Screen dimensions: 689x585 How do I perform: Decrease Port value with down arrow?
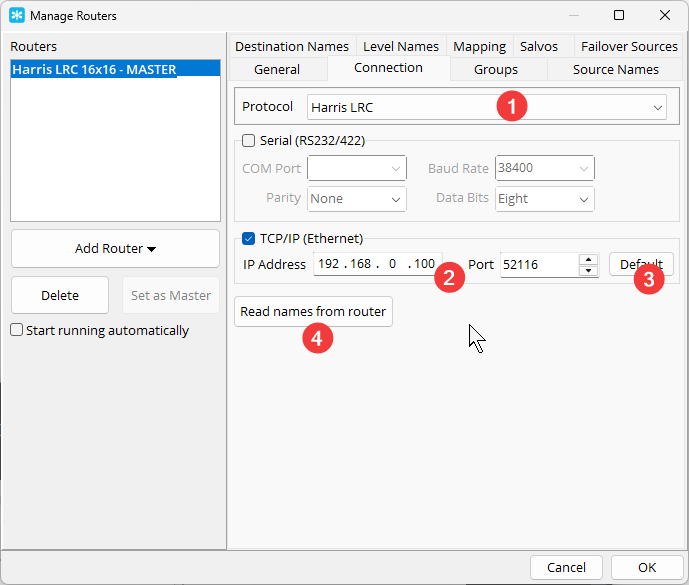(588, 270)
